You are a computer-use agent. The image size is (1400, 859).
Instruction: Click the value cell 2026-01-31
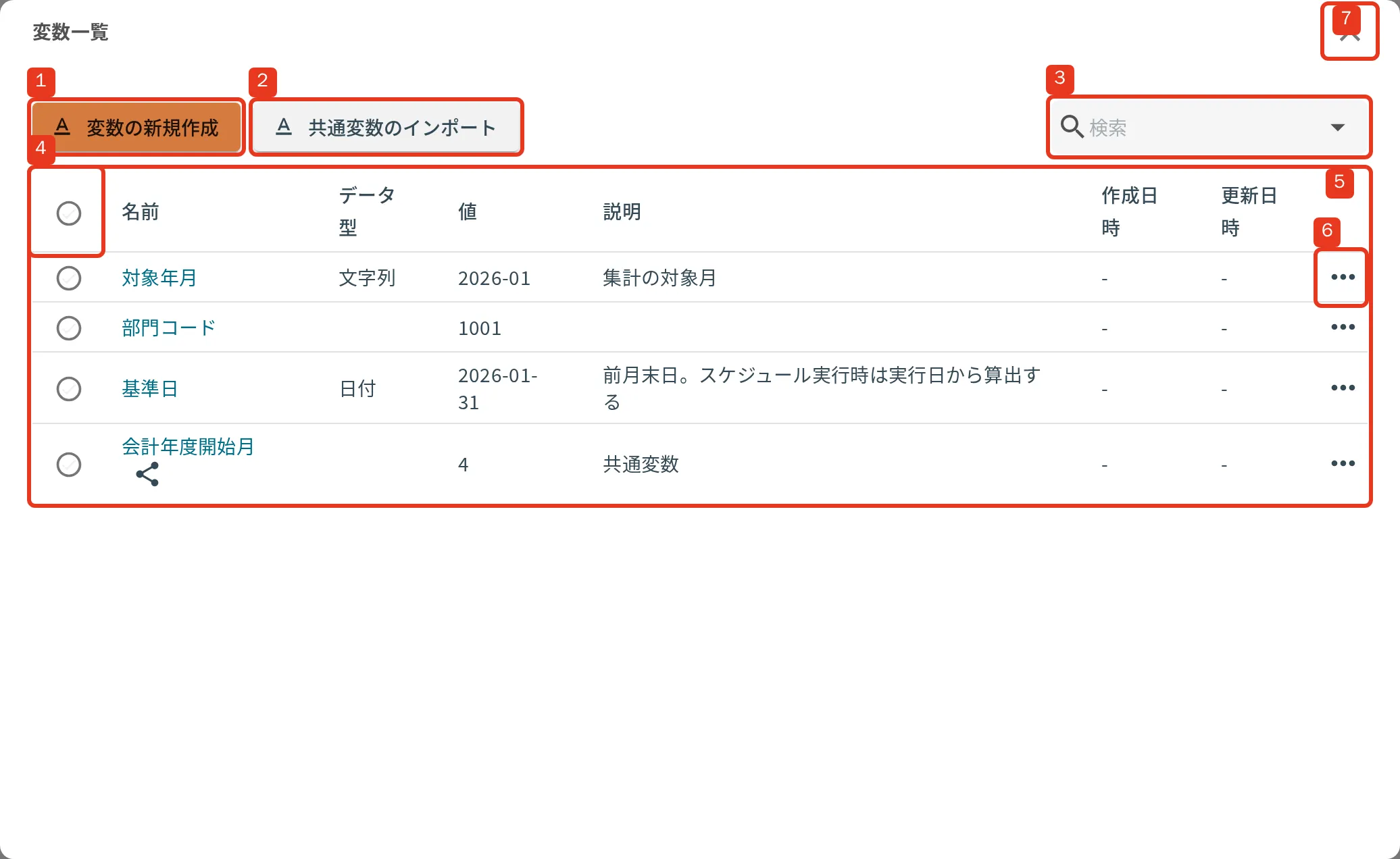(x=497, y=388)
